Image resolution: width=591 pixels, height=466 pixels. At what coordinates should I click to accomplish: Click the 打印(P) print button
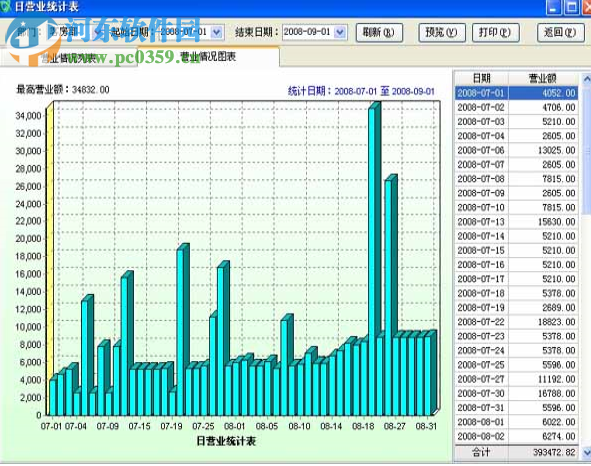[496, 33]
